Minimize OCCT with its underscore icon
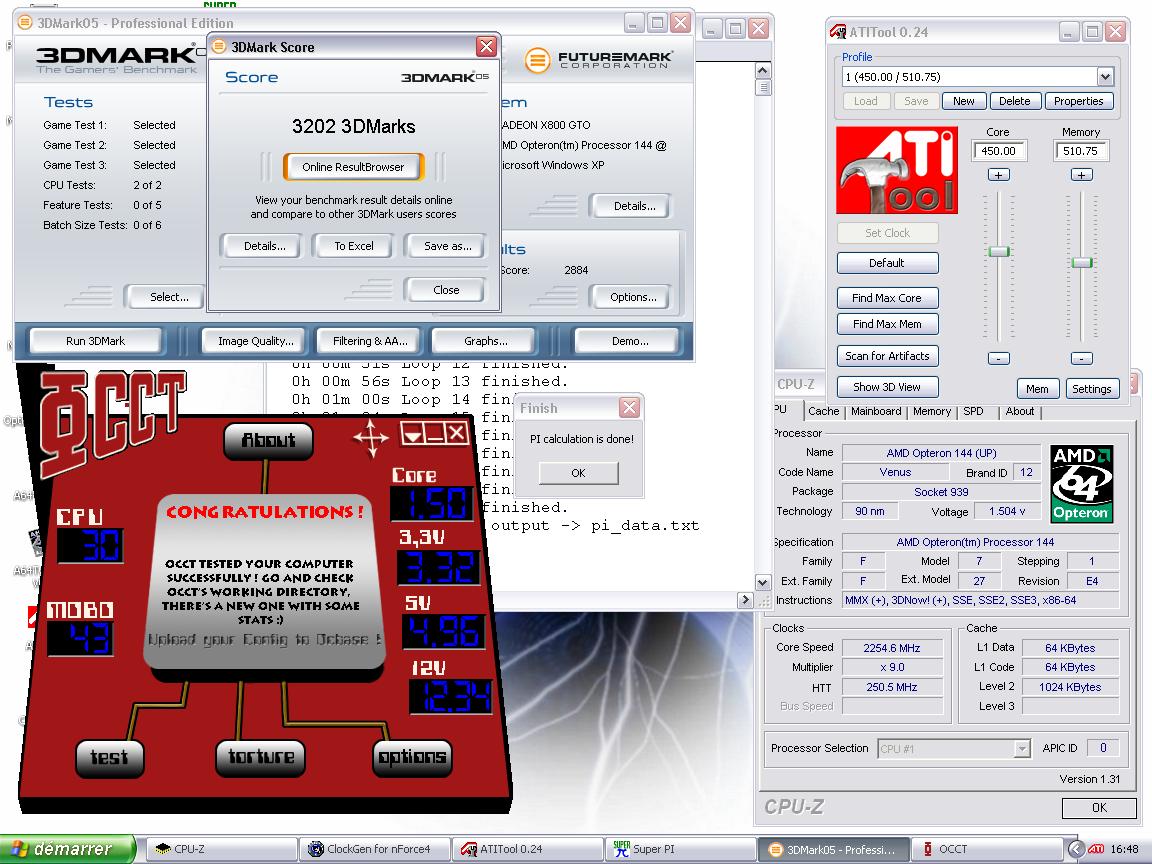This screenshot has width=1152, height=864. click(434, 433)
